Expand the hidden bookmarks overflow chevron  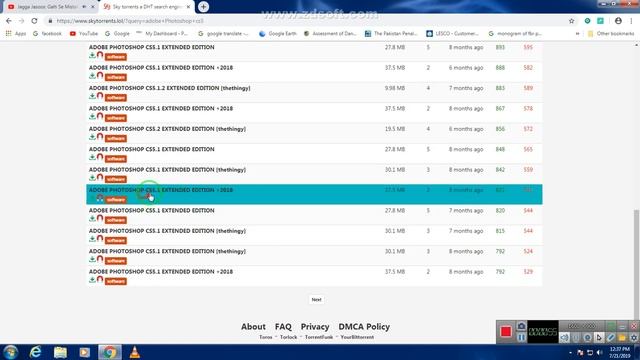(x=577, y=33)
